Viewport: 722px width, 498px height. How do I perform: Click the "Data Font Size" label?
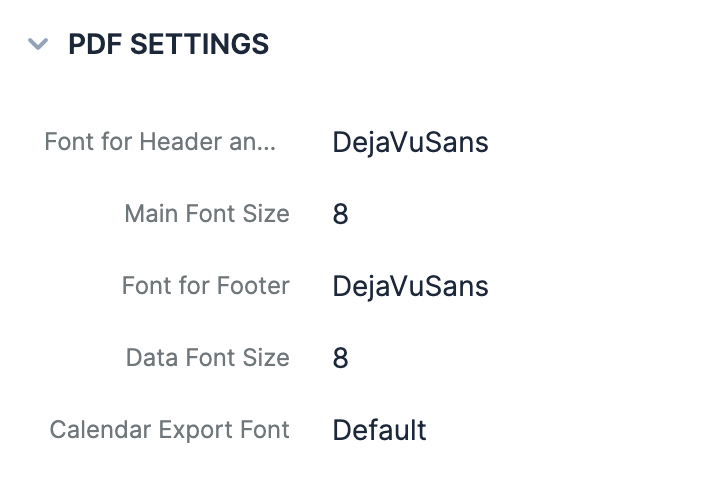[x=208, y=358]
